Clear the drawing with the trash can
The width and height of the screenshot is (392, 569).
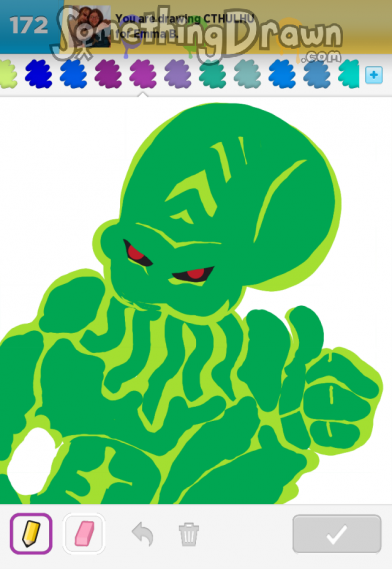(189, 534)
